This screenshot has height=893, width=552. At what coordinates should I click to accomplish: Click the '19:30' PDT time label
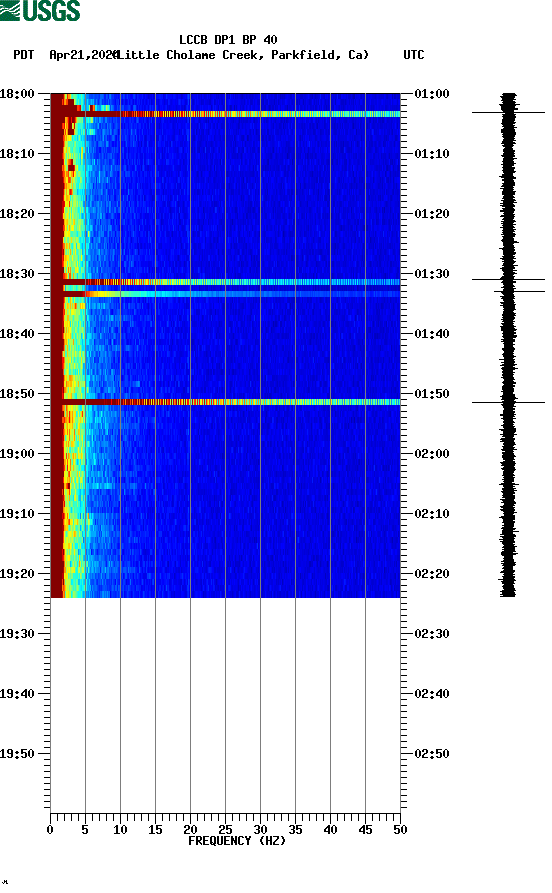(x=17, y=634)
